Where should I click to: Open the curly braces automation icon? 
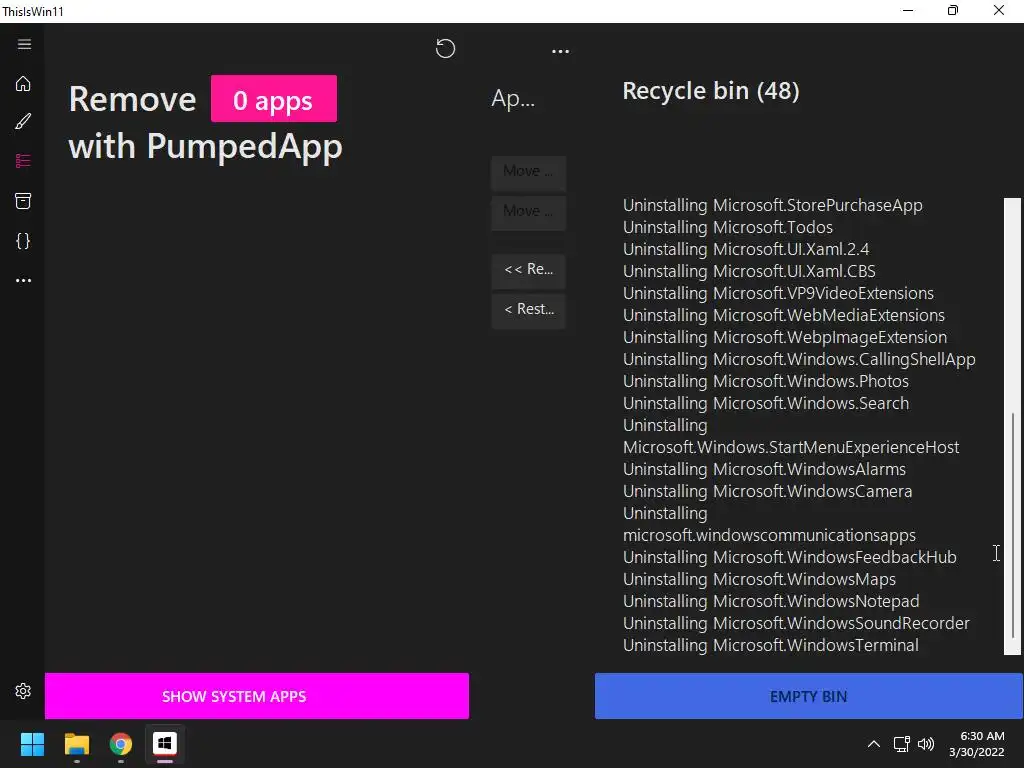coord(23,241)
